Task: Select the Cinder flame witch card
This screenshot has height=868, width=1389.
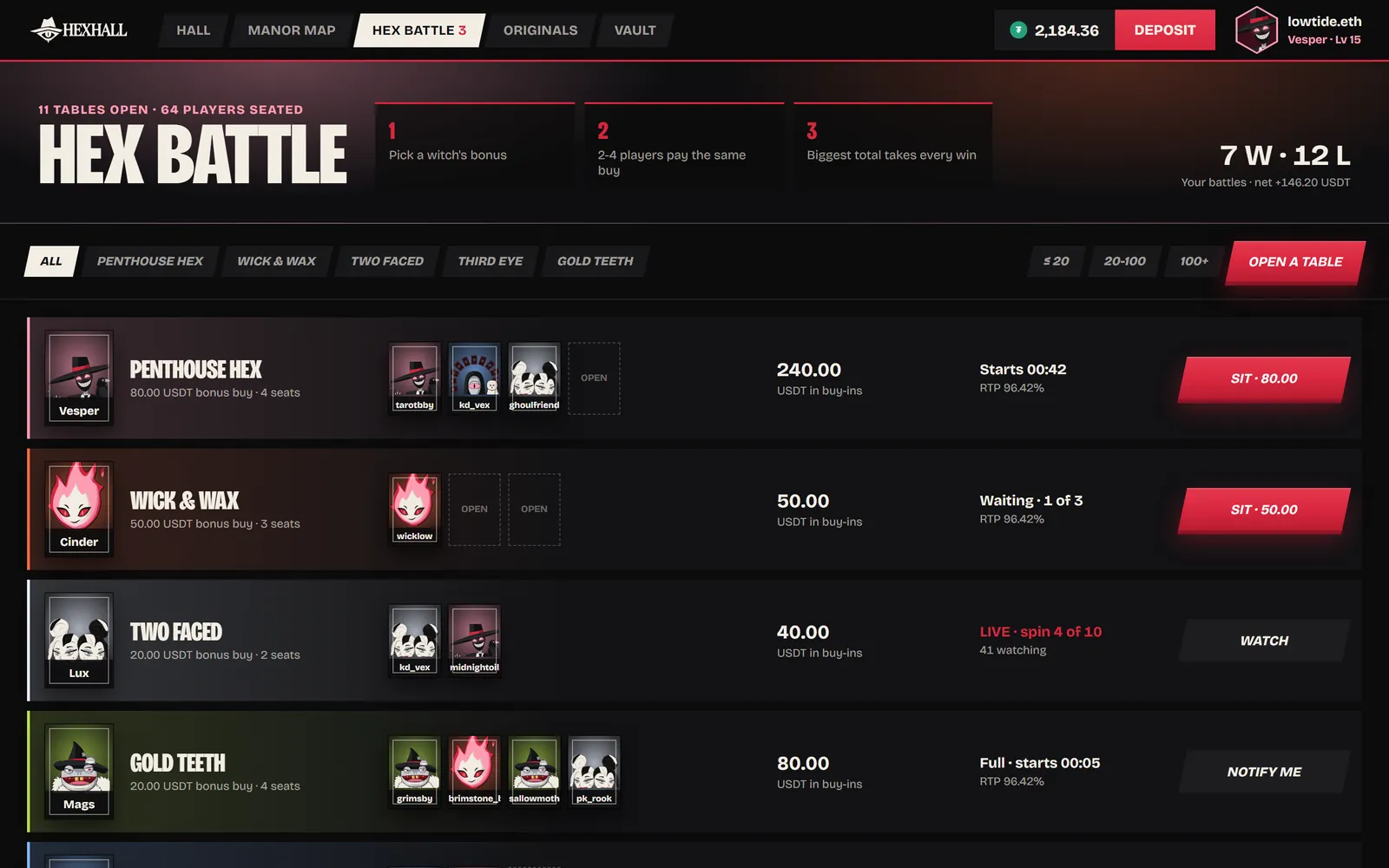Action: tap(79, 510)
